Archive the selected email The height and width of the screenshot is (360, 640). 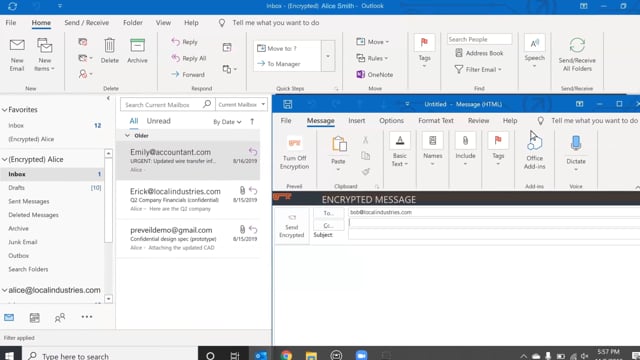[137, 51]
